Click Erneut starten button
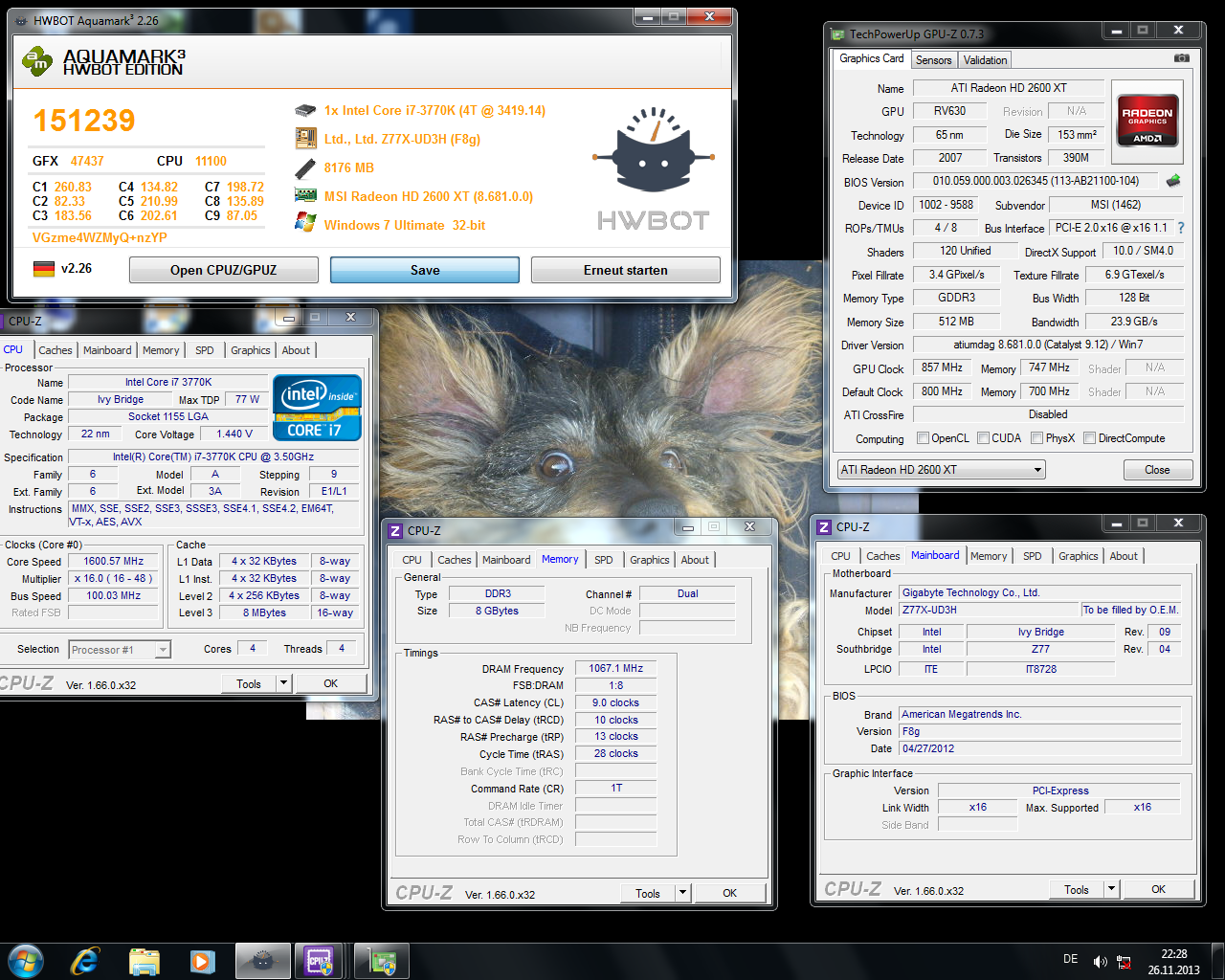 (x=626, y=270)
